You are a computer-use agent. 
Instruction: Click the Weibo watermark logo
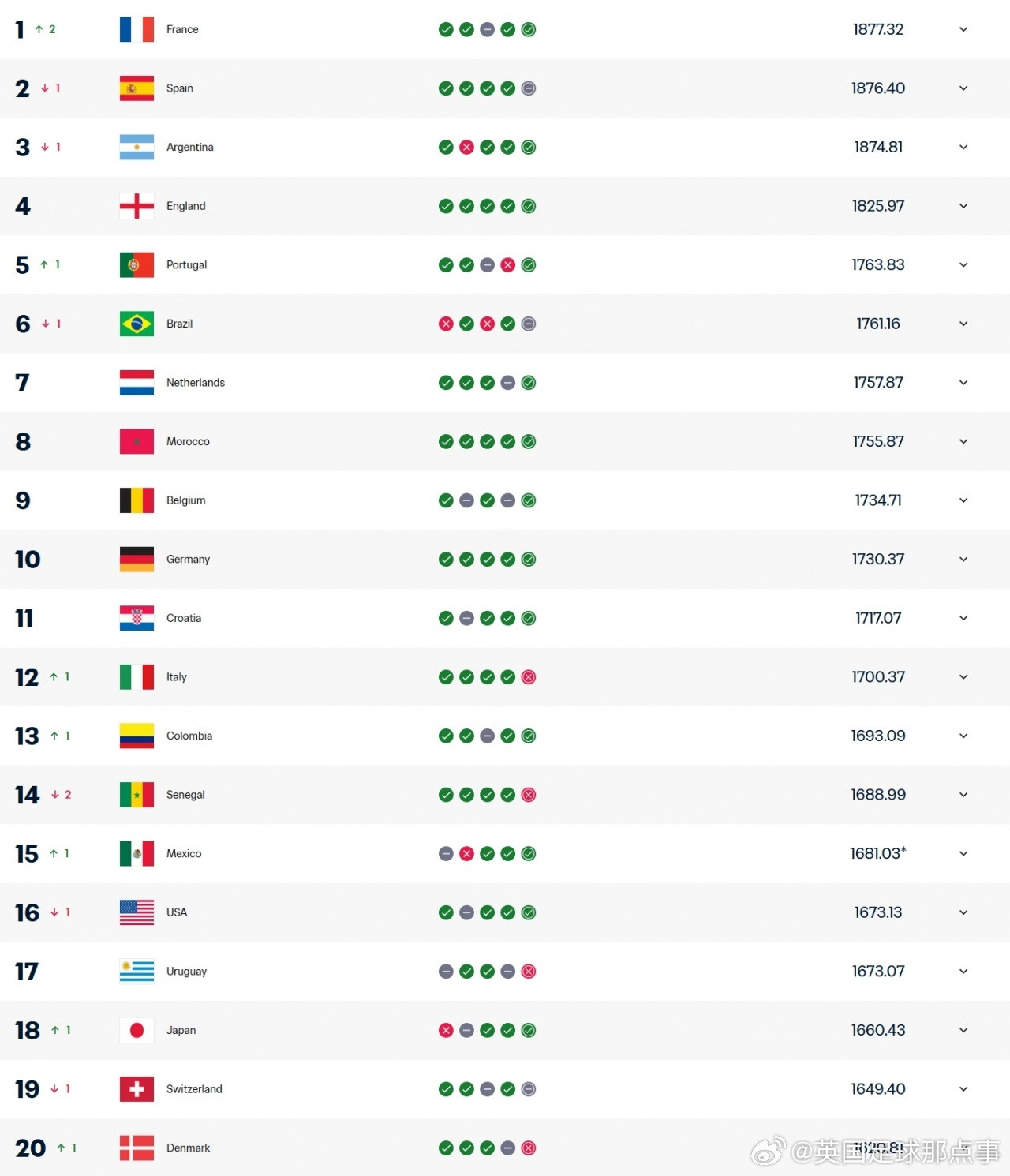[x=769, y=1150]
